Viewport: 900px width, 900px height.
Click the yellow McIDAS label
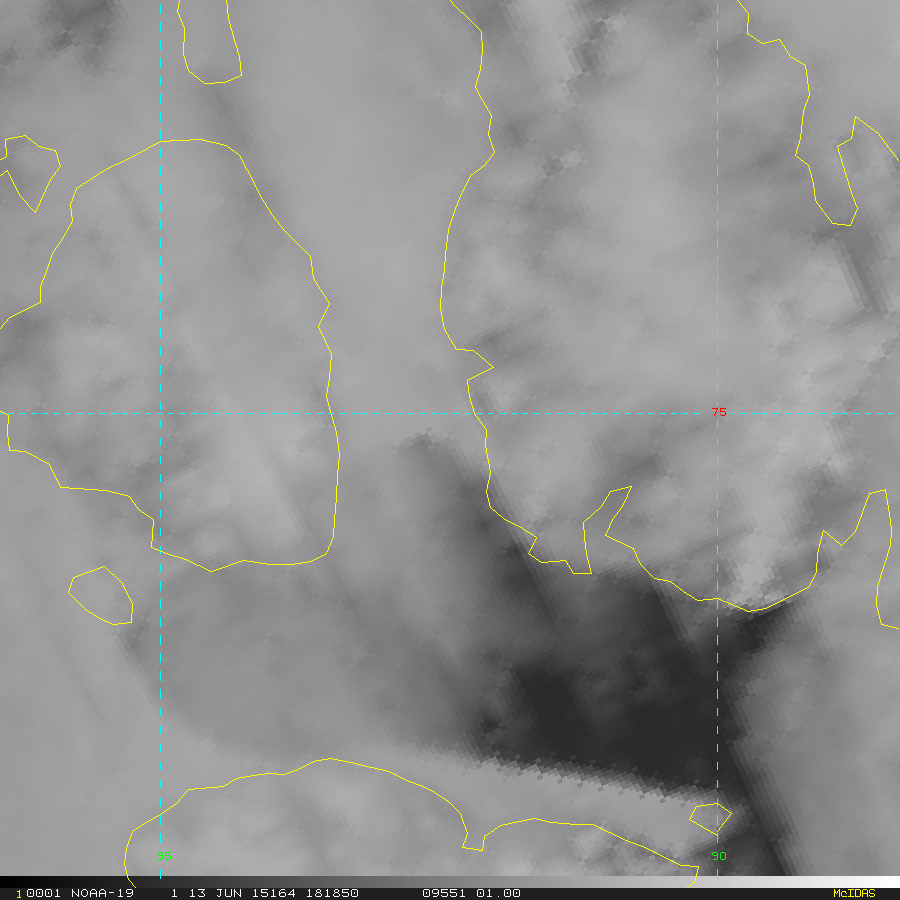[x=854, y=893]
